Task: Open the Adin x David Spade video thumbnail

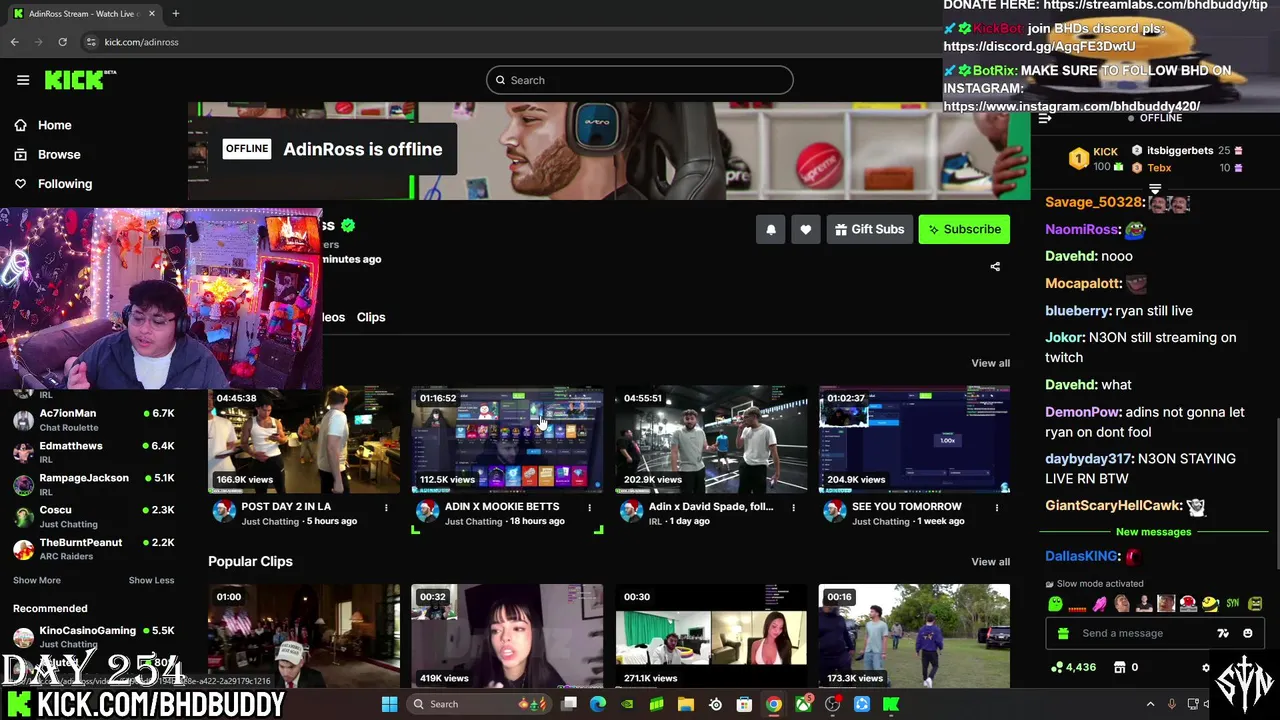Action: click(711, 439)
